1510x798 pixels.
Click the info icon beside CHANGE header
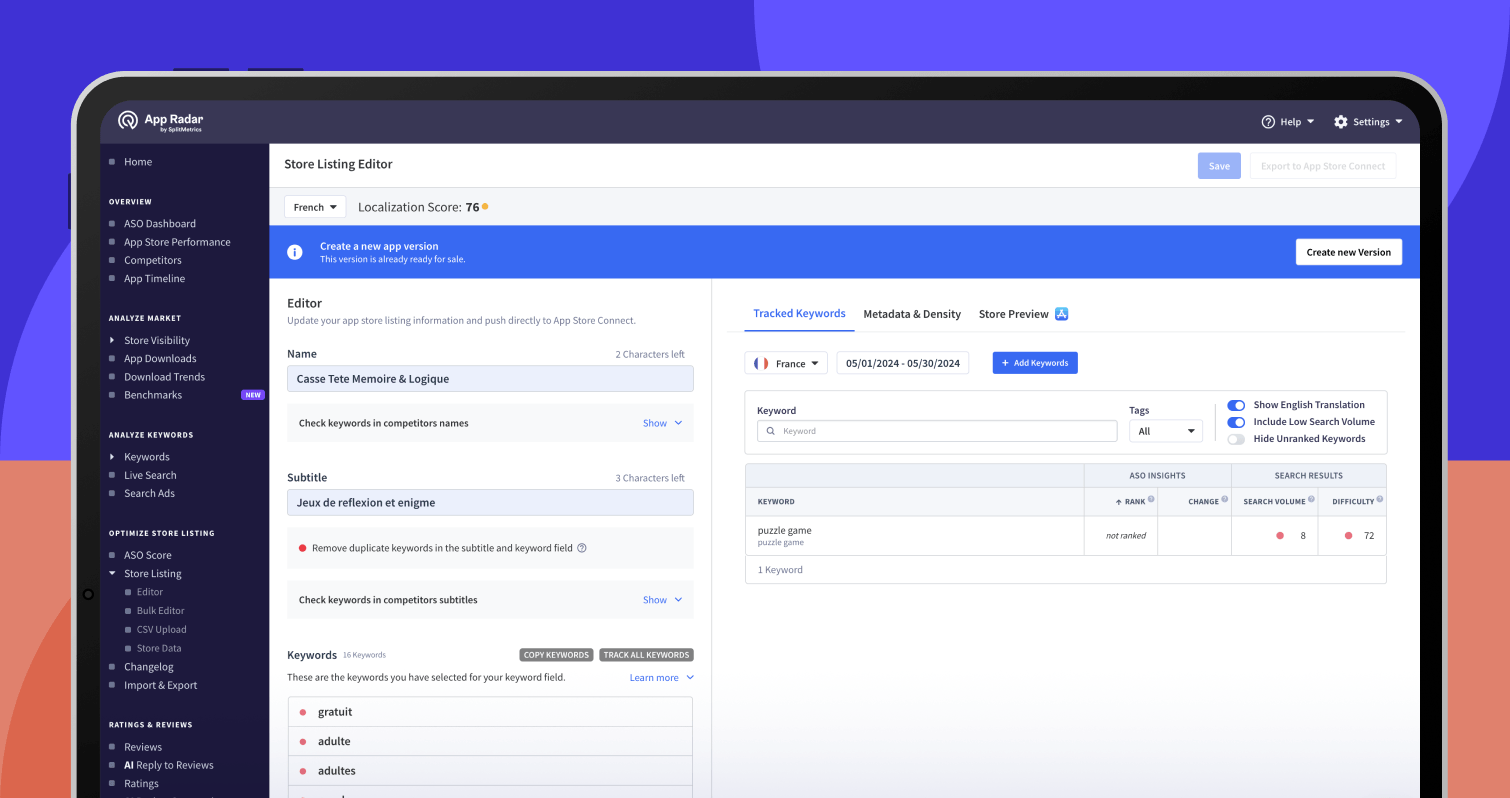[1224, 500]
